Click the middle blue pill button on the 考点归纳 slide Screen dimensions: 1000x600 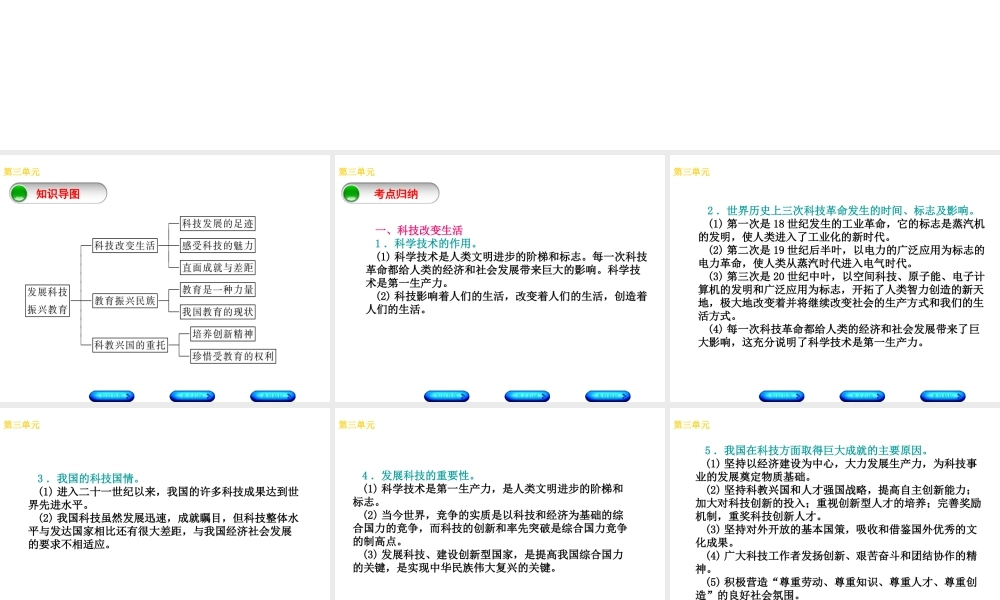click(x=527, y=396)
